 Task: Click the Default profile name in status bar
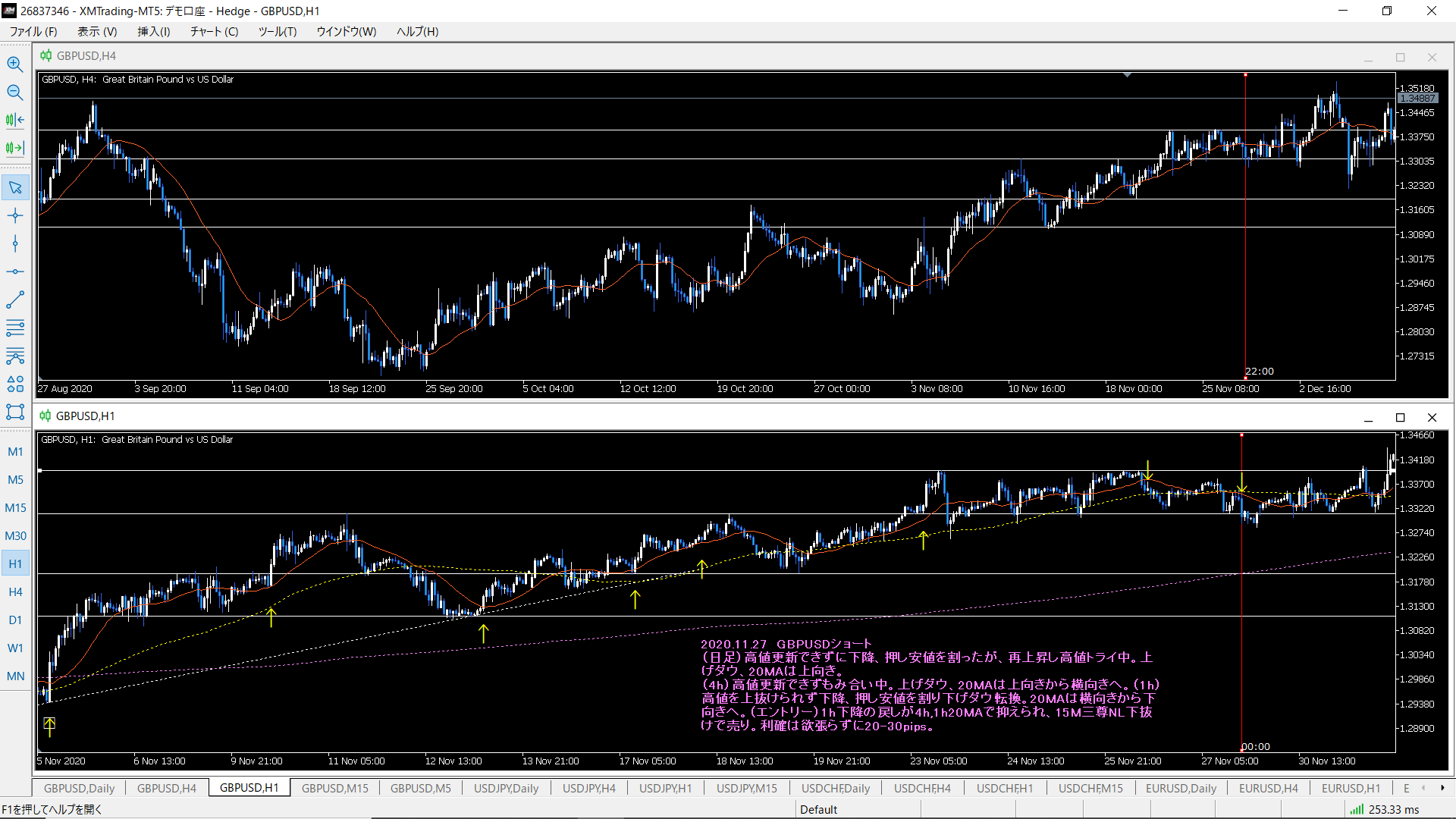tap(819, 809)
